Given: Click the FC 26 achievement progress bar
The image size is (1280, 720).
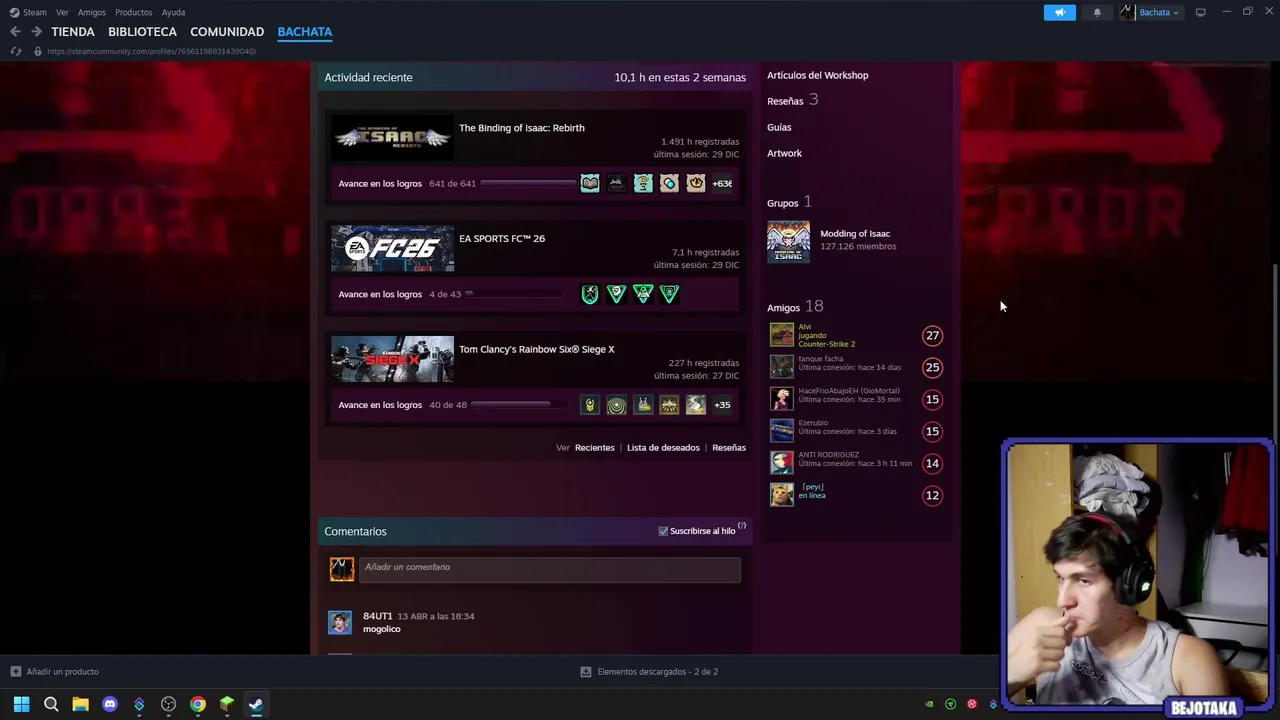Looking at the screenshot, I should (512, 294).
